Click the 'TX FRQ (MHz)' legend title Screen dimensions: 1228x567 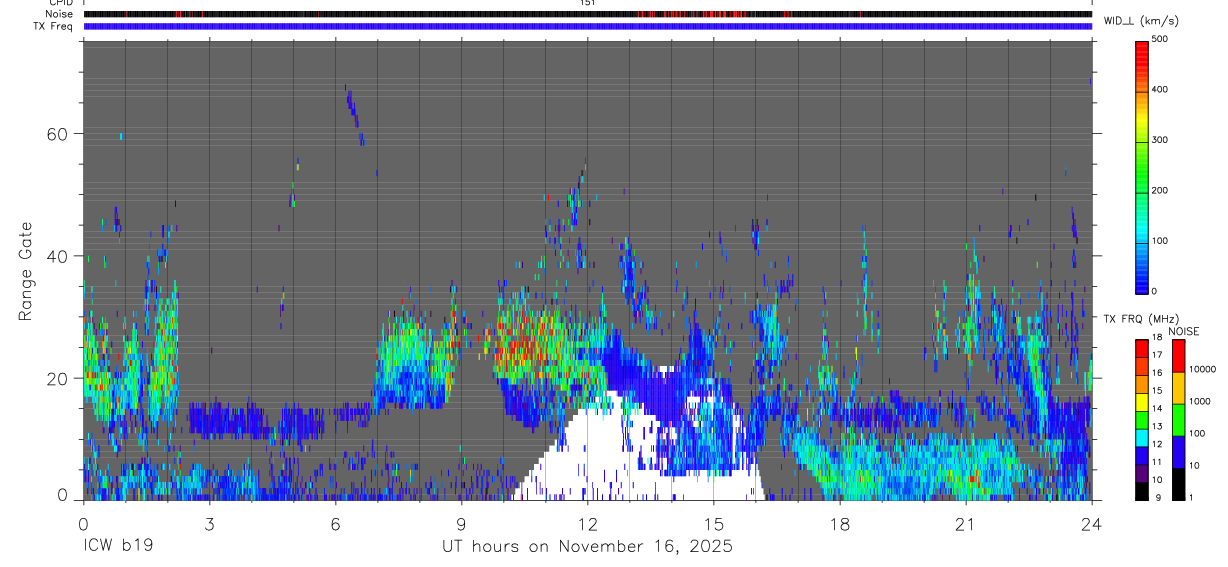pyautogui.click(x=1139, y=318)
